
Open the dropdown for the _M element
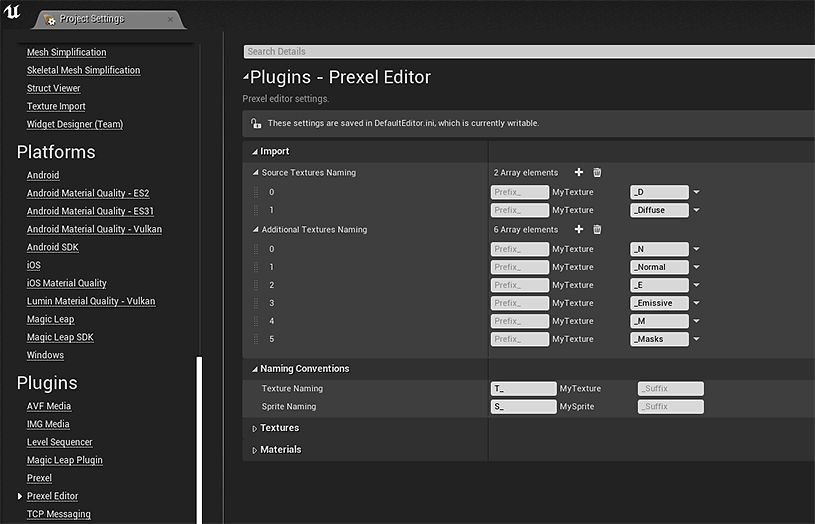pyautogui.click(x=696, y=321)
